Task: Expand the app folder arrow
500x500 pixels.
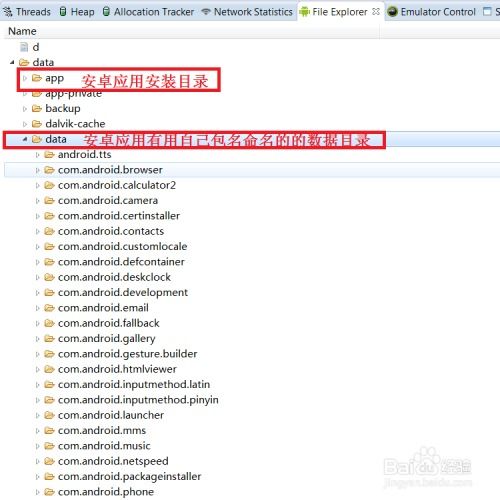Action: [x=25, y=78]
